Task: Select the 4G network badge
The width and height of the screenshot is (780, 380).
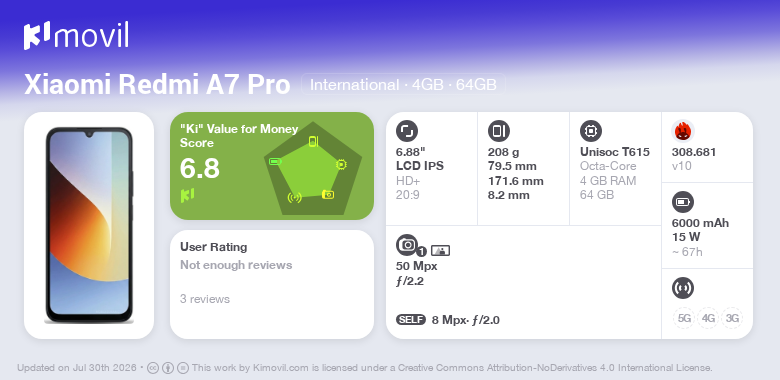Action: point(708,318)
